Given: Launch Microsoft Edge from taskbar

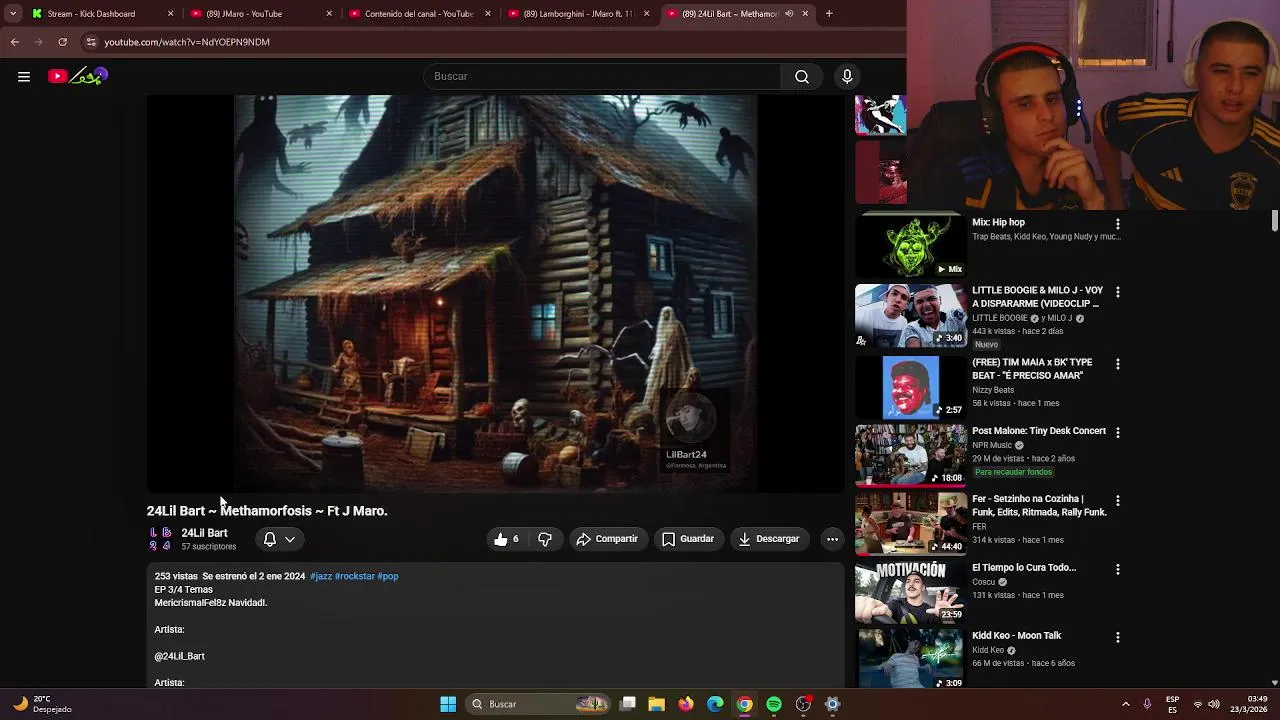Looking at the screenshot, I should tap(715, 704).
